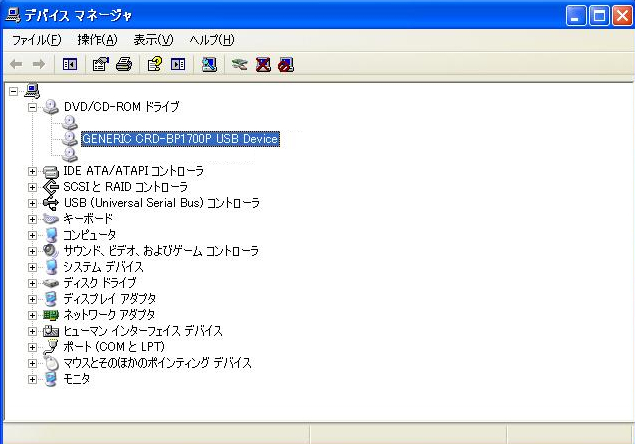635x444 pixels.
Task: Click the USB controller category icon
Action: point(51,203)
